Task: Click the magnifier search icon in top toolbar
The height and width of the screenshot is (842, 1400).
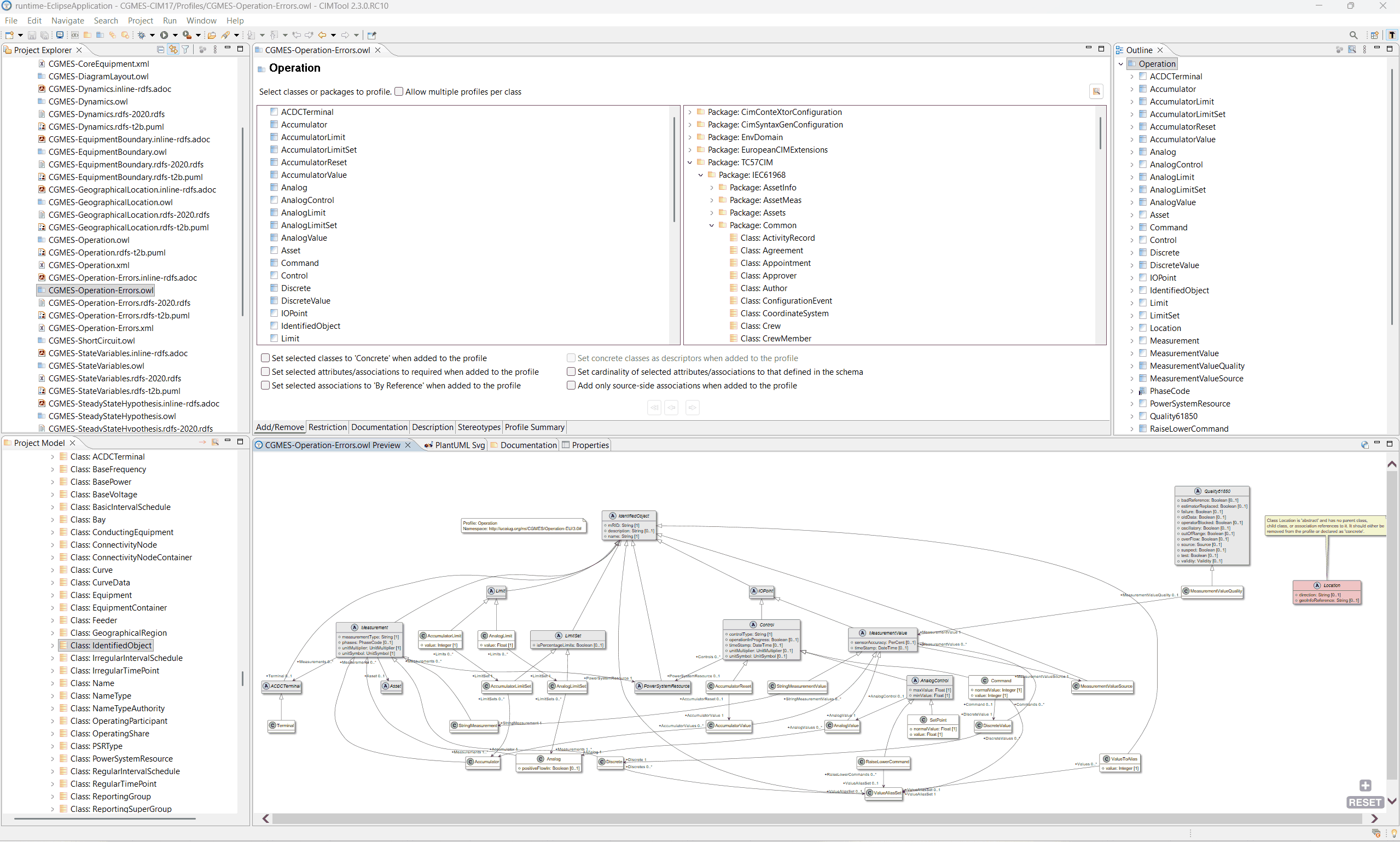Action: tap(1353, 35)
